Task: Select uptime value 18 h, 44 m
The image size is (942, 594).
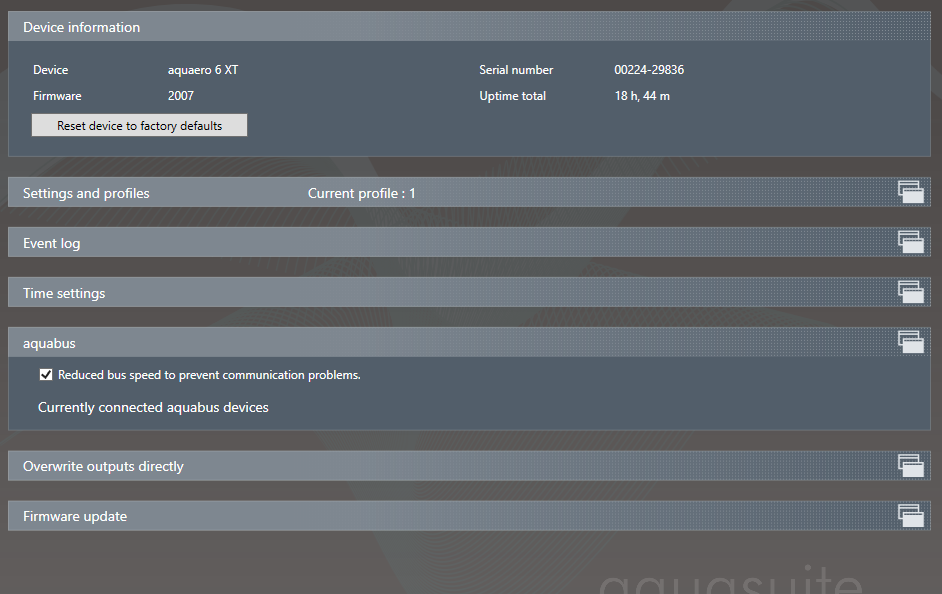Action: 642,95
